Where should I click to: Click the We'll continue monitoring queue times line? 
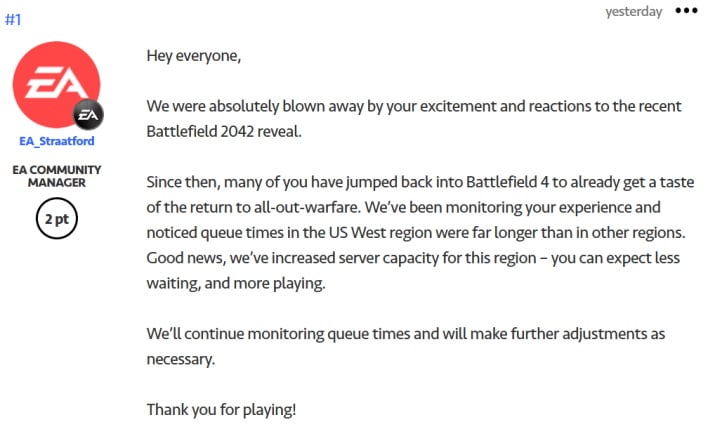pyautogui.click(x=405, y=334)
